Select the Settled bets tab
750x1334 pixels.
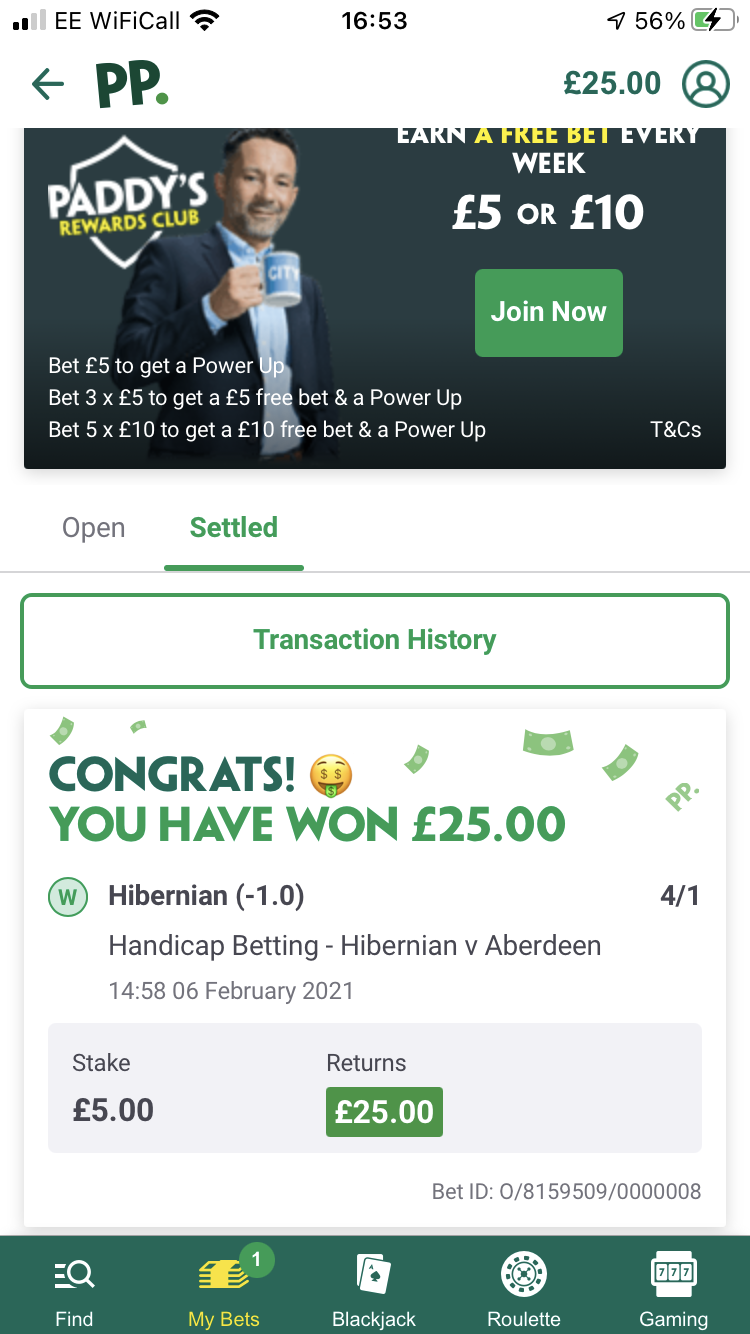point(234,528)
